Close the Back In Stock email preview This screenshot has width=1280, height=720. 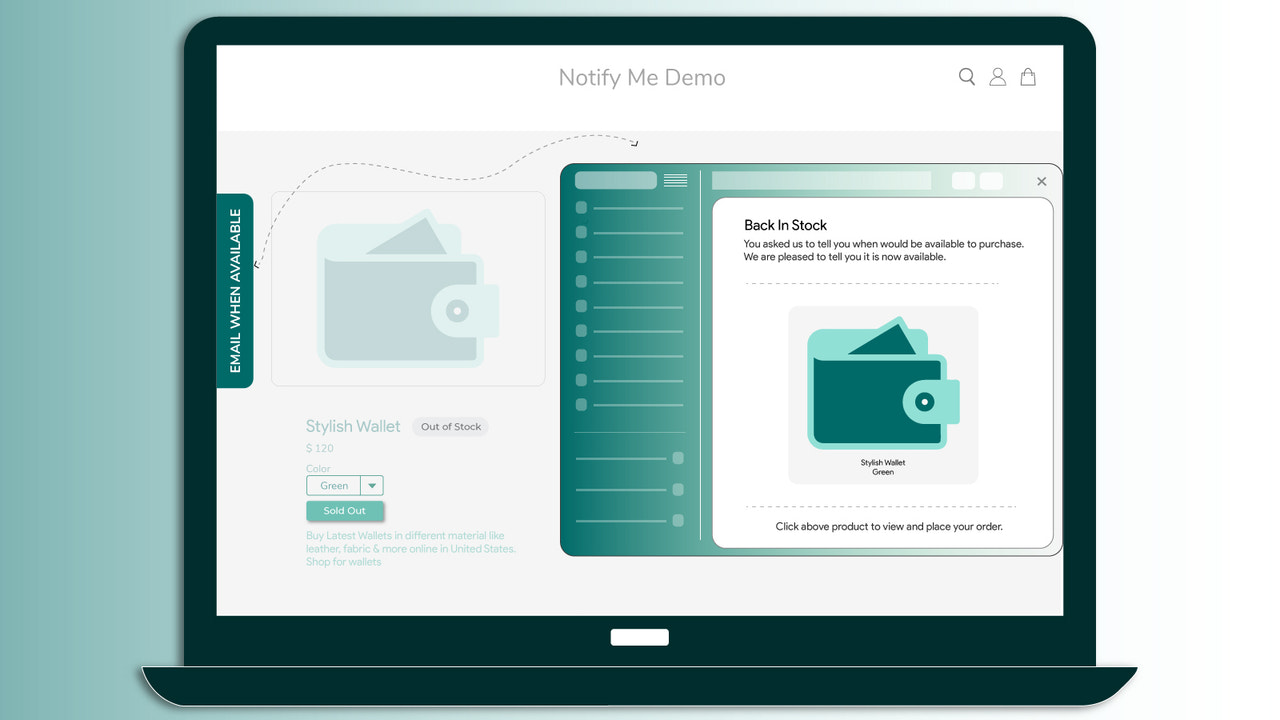(x=1041, y=181)
